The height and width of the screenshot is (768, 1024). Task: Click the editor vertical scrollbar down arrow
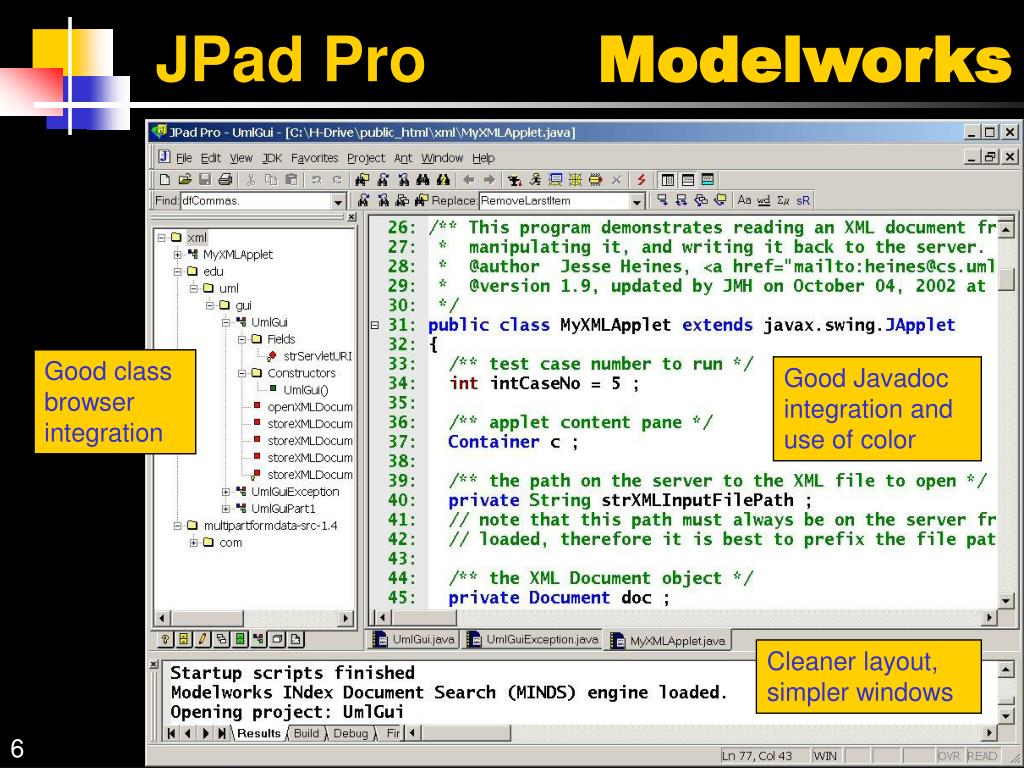click(1006, 600)
